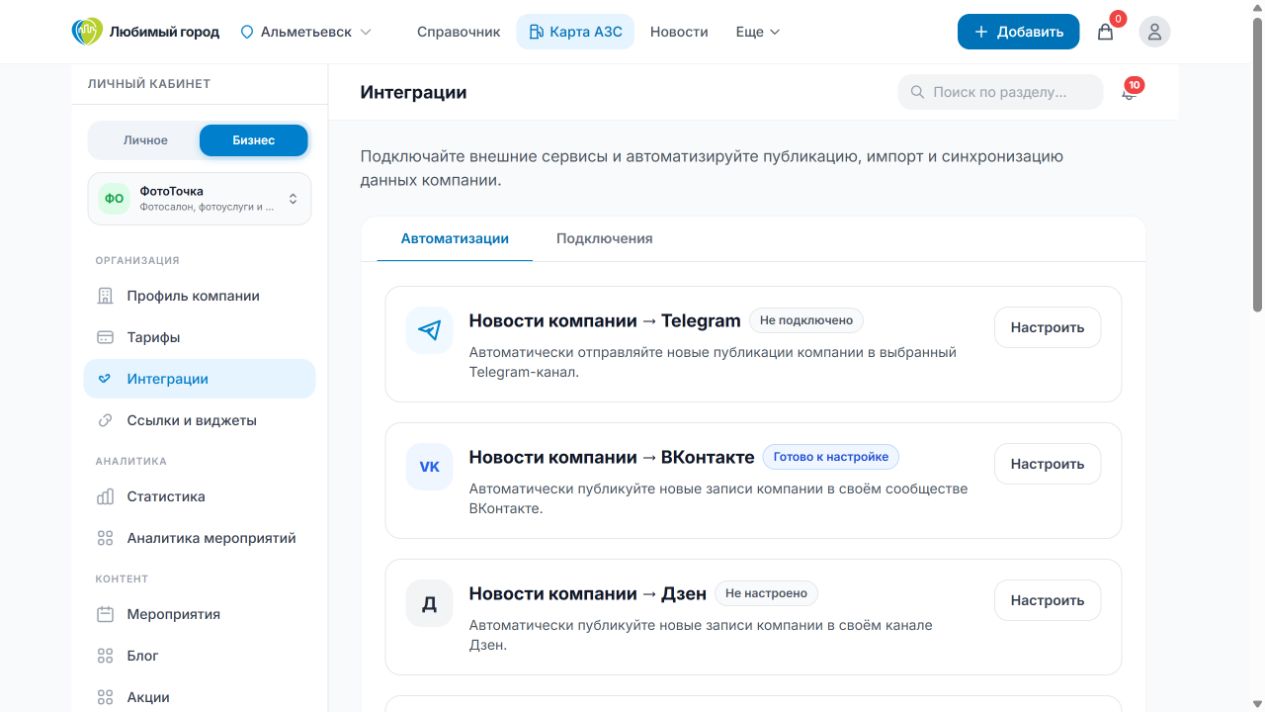Open the shopping bag cart icon

(x=1105, y=32)
